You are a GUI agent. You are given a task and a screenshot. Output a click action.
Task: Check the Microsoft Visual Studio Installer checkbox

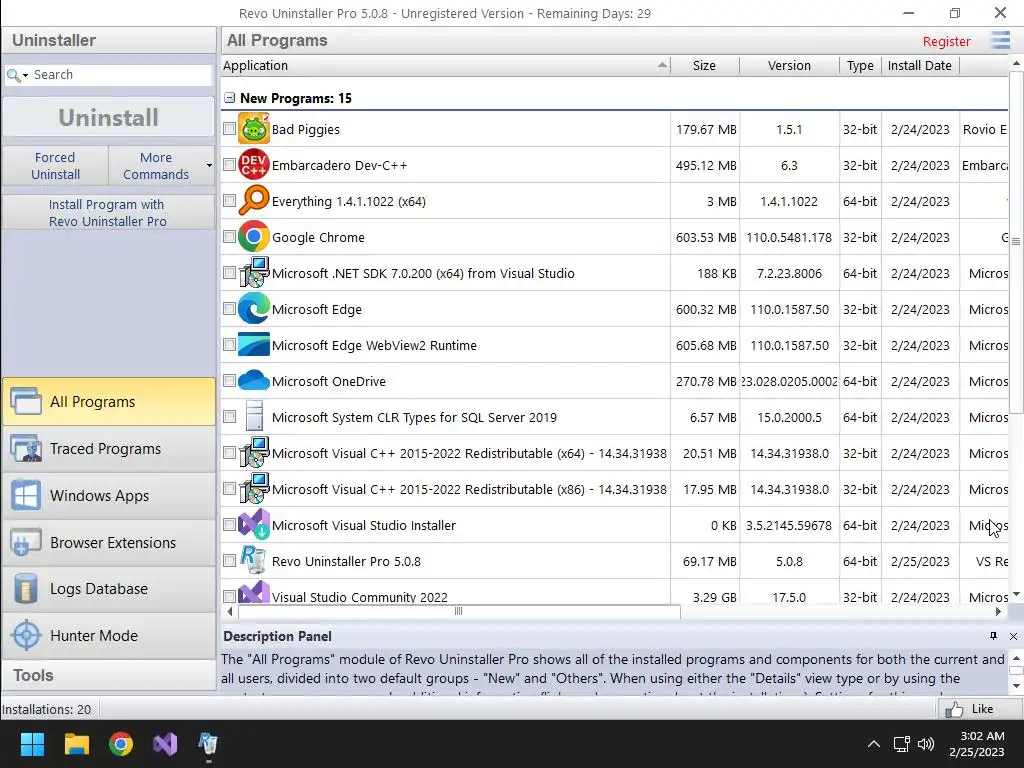click(229, 524)
